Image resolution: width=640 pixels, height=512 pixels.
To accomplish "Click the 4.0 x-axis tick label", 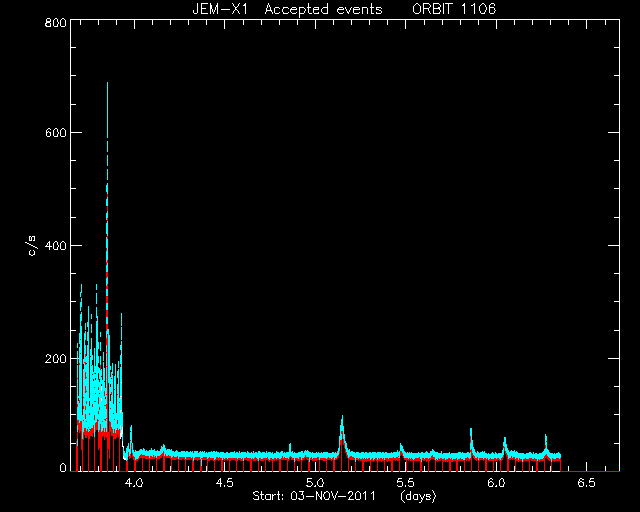I will [x=133, y=483].
